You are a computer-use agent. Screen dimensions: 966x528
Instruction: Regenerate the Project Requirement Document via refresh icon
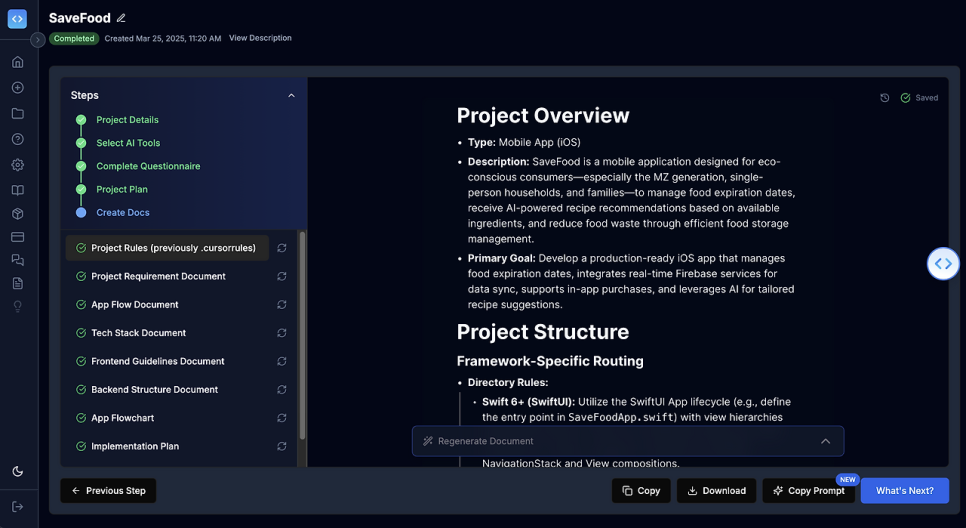point(282,276)
